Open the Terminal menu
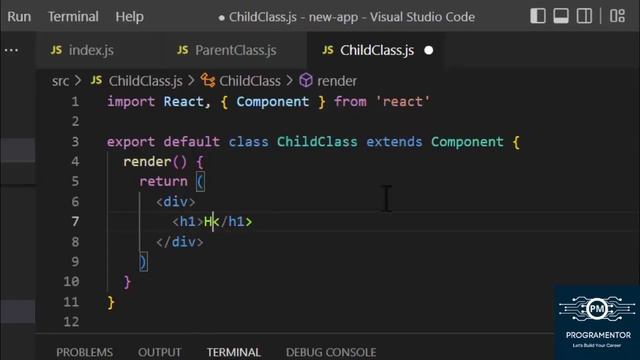The height and width of the screenshot is (360, 640). (73, 17)
